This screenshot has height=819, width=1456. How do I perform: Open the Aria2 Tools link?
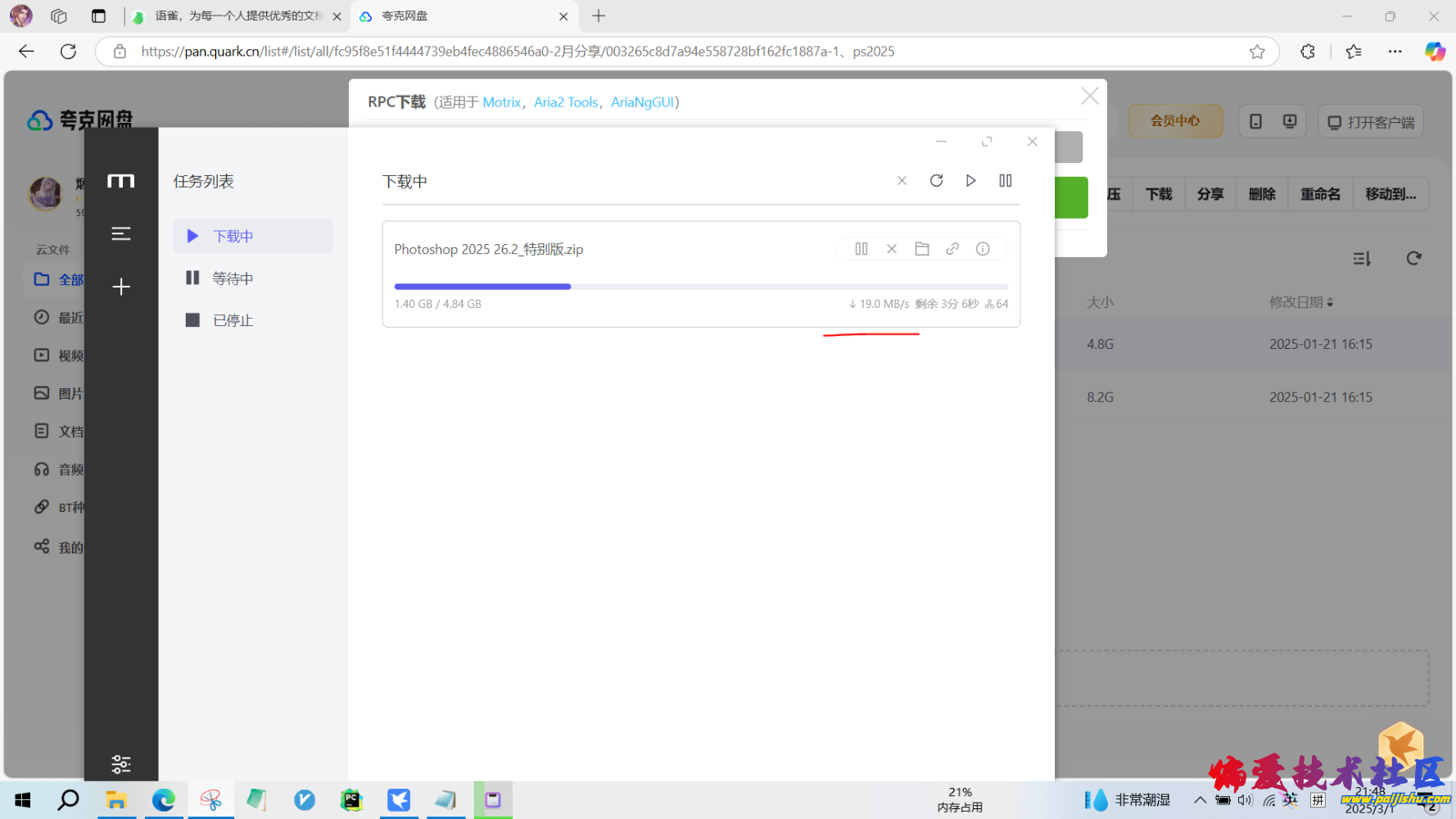pyautogui.click(x=566, y=102)
